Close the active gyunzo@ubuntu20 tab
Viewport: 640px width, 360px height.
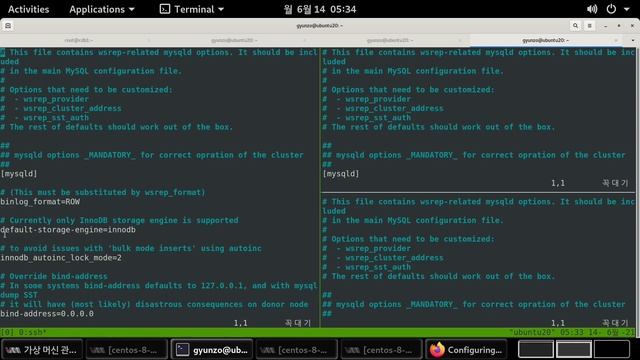[x=616, y=40]
